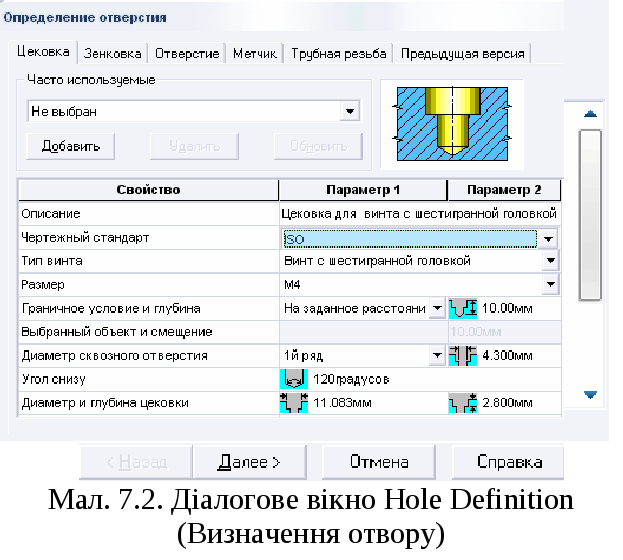This screenshot has height=560, width=623.
Task: Select the Граничное условие и глубина label
Action: point(111,309)
